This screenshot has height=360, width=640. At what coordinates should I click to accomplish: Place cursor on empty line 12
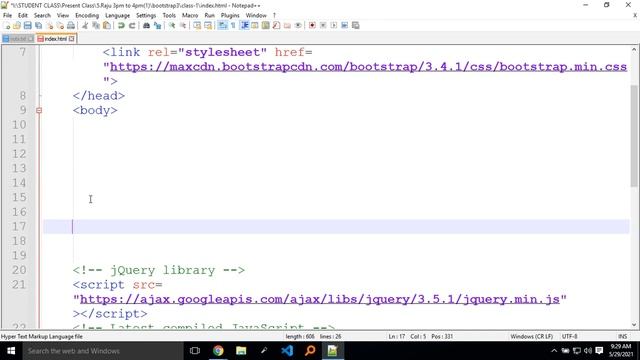(x=335, y=154)
